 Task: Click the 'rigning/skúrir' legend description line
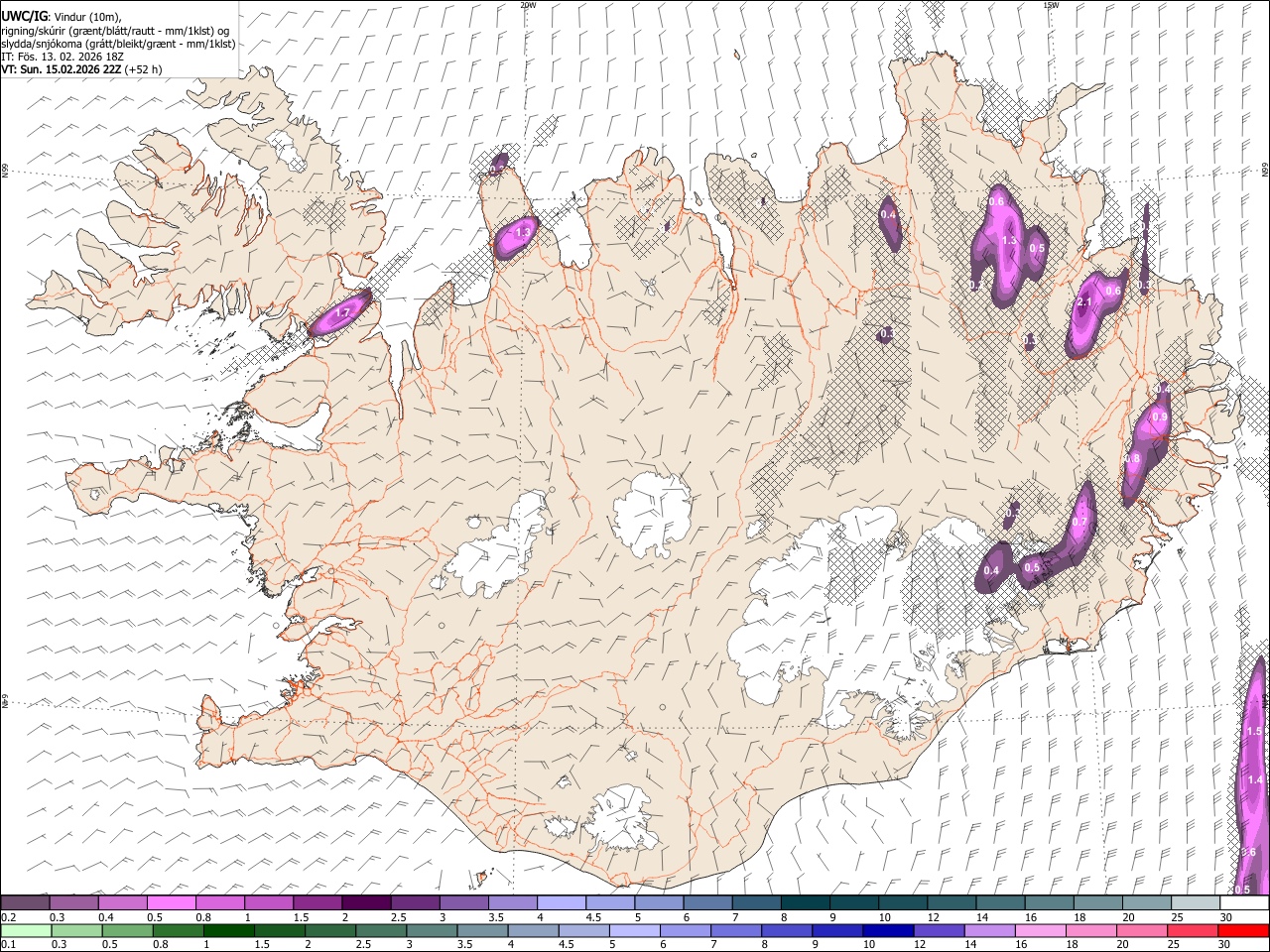[115, 31]
